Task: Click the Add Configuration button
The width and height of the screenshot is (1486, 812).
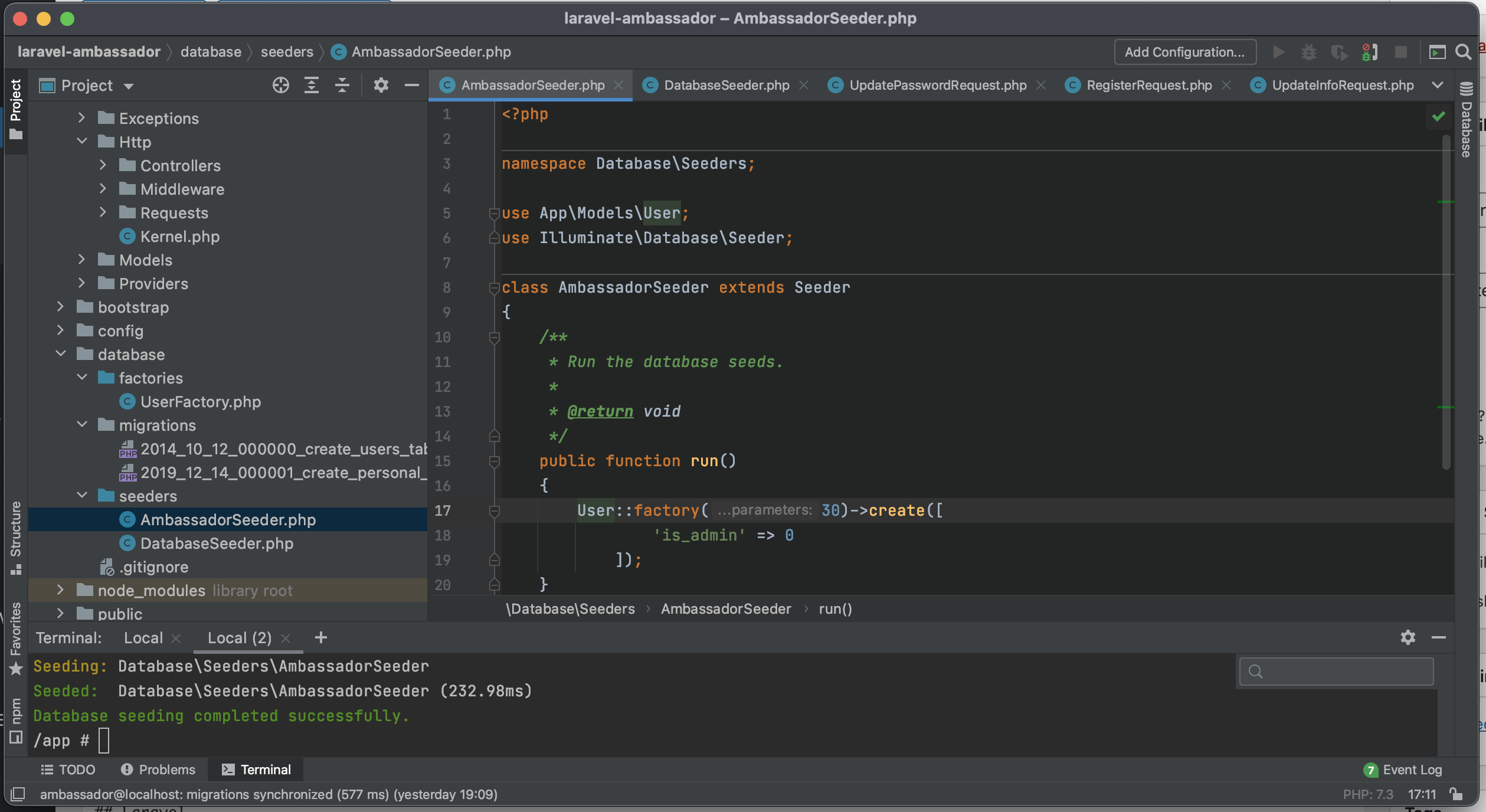Action: pyautogui.click(x=1184, y=53)
